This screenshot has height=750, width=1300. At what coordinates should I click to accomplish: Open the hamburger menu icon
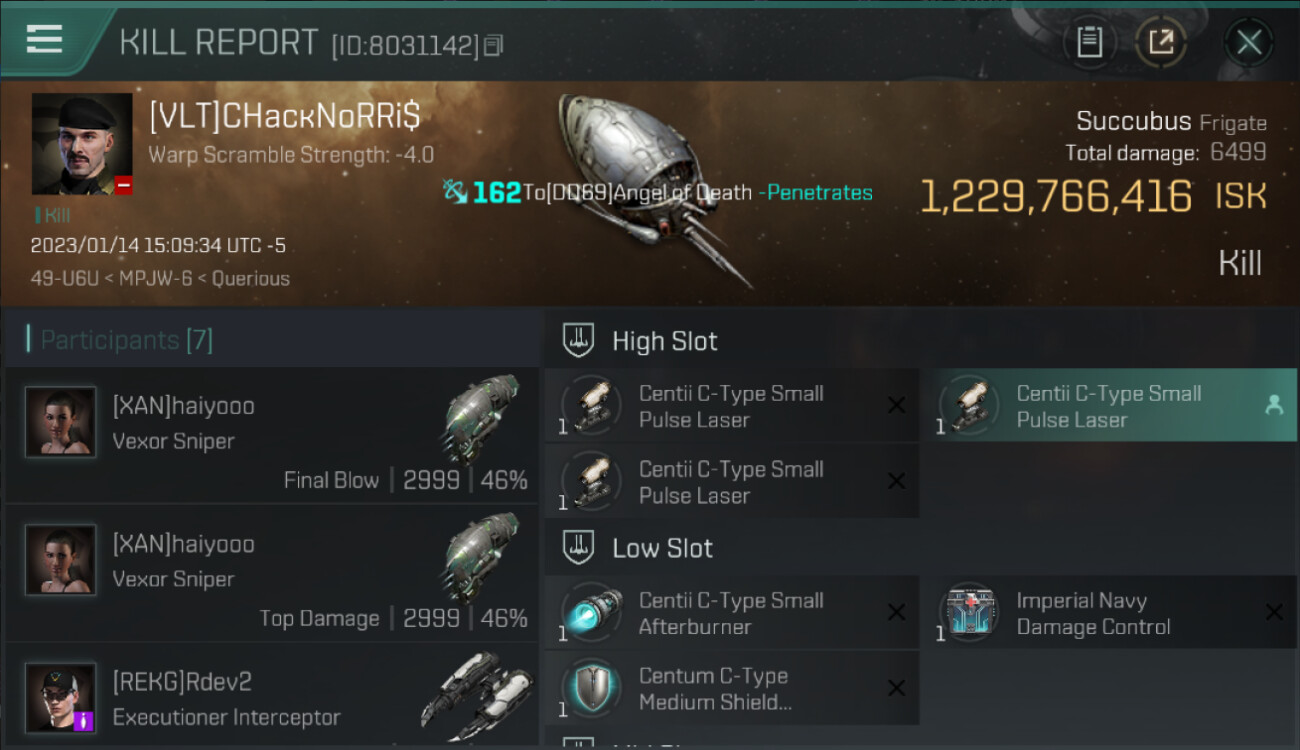point(44,39)
